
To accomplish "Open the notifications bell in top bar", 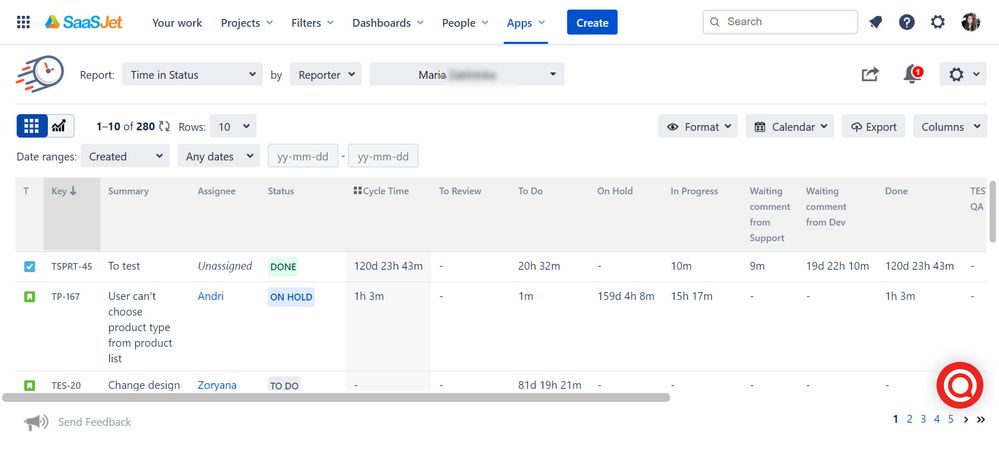I will tap(876, 22).
